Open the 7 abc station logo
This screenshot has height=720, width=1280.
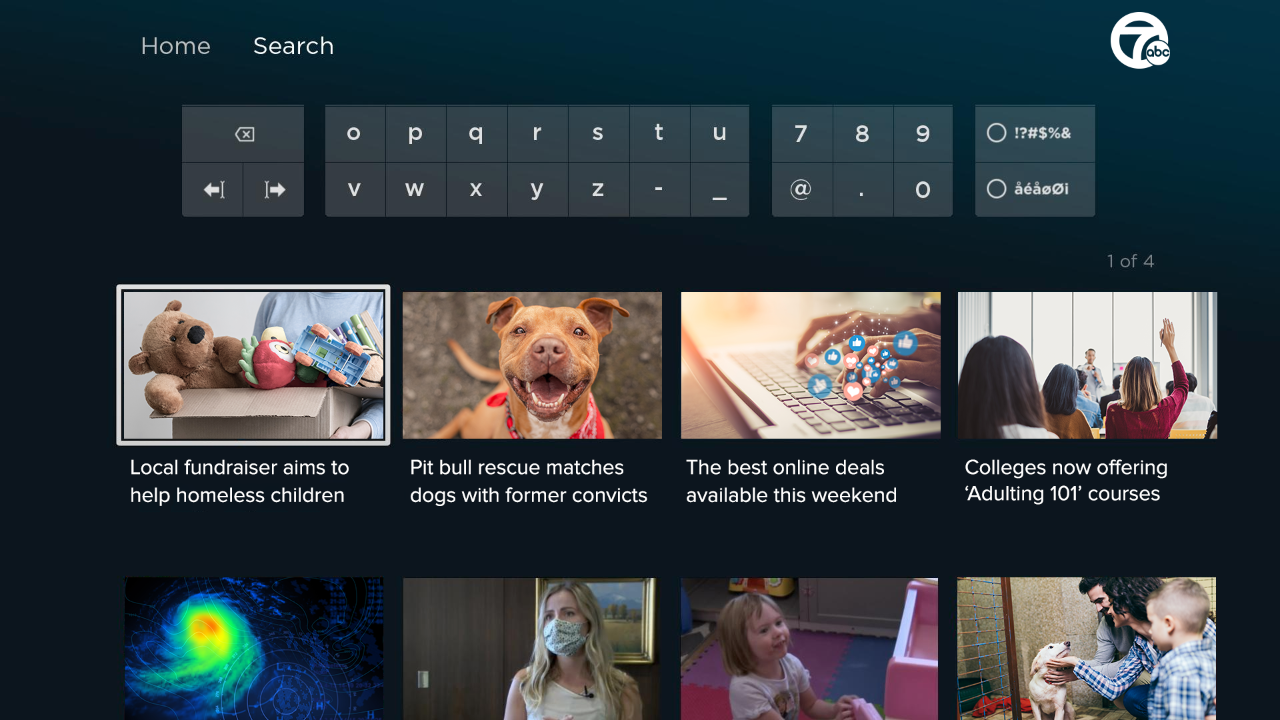click(1140, 41)
